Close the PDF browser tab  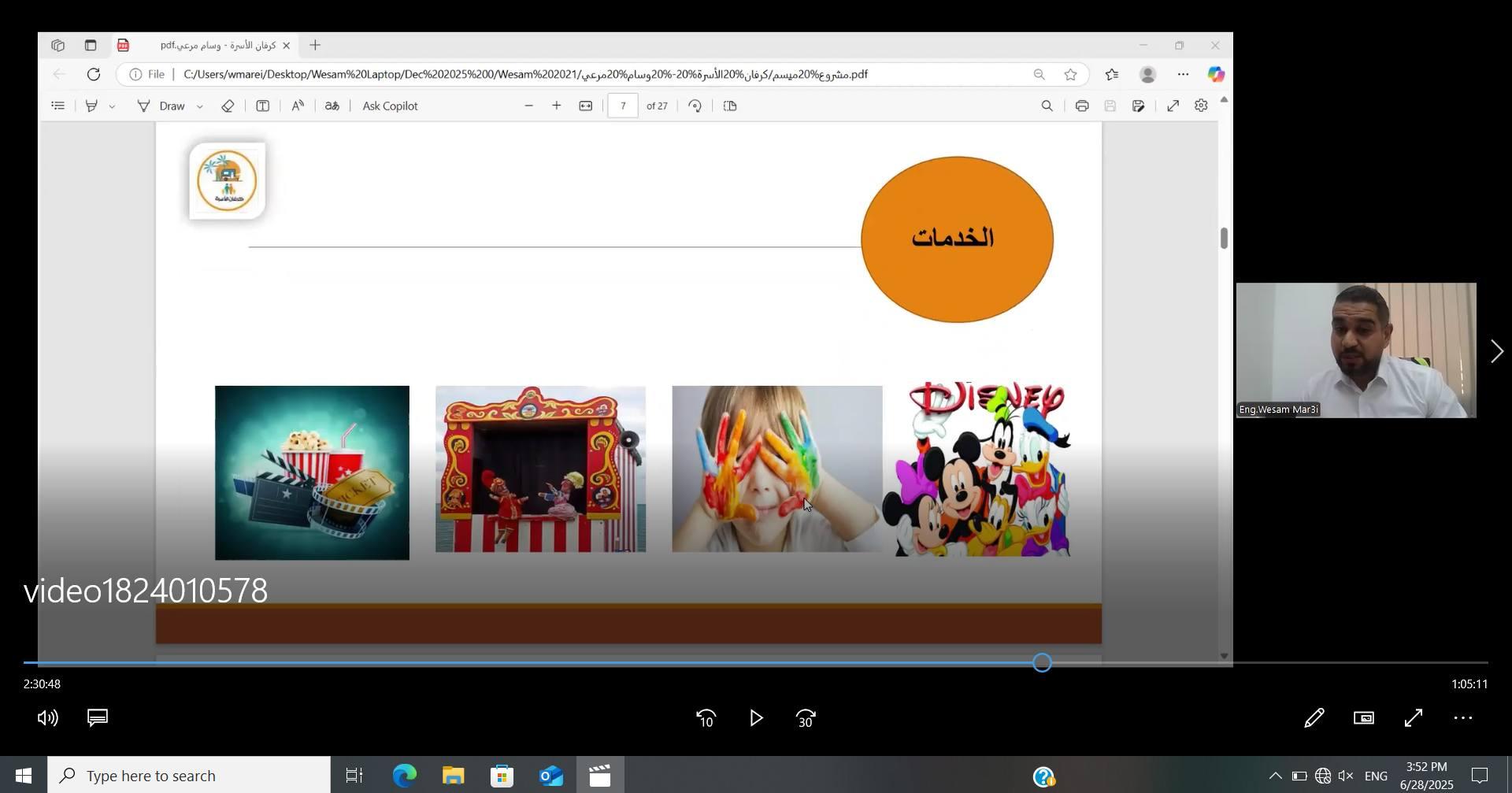coord(286,46)
